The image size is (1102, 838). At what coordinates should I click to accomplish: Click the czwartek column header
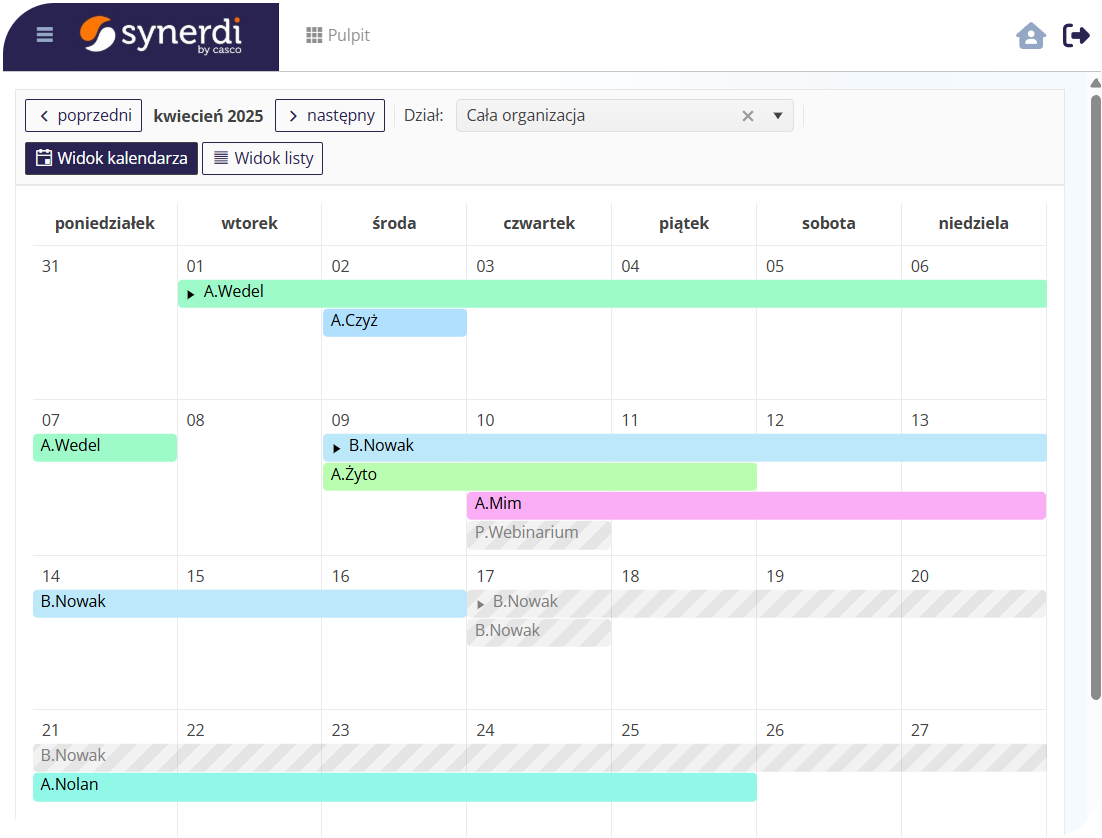pos(539,224)
